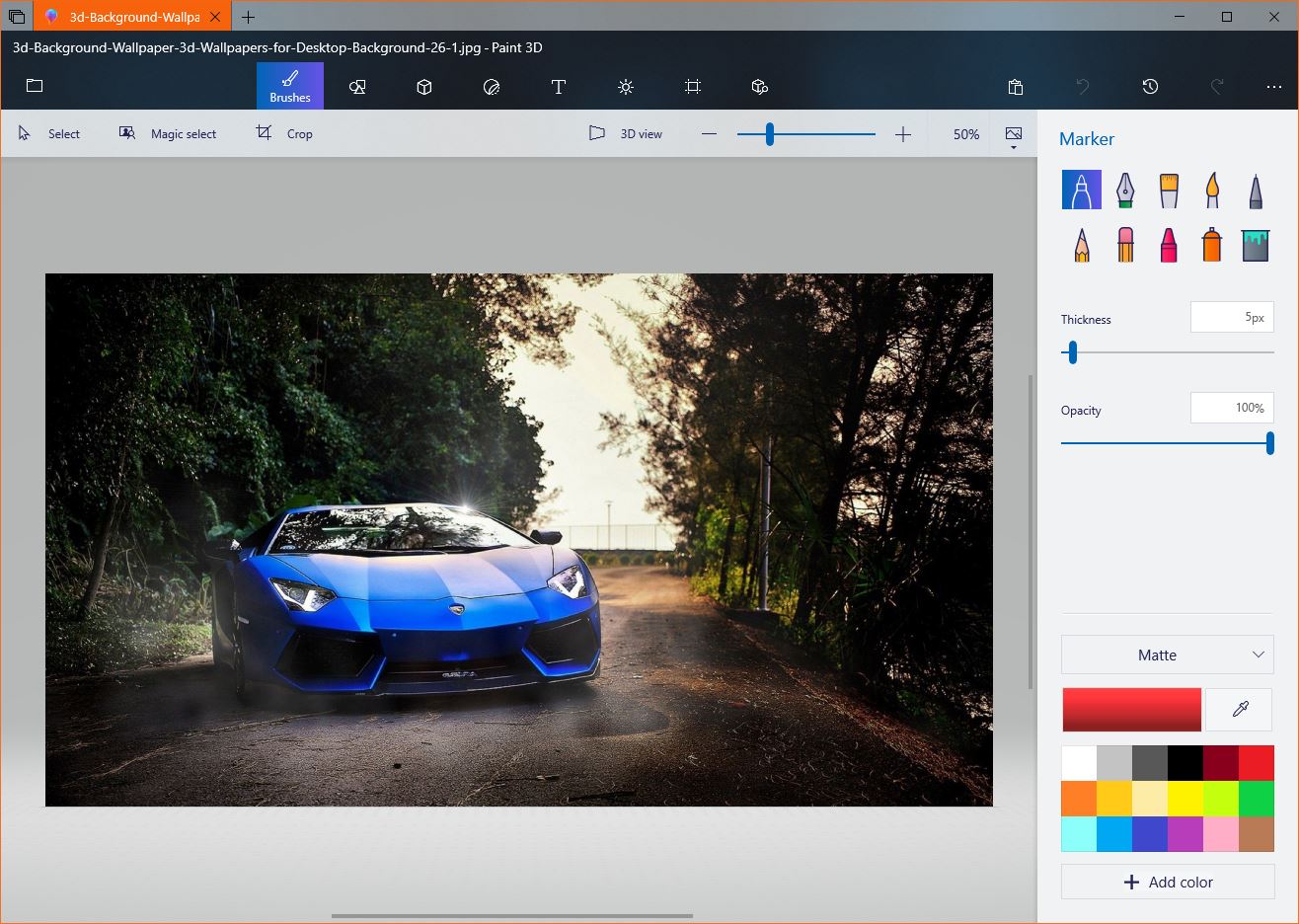
Task: Activate the Select tool
Action: pyautogui.click(x=49, y=133)
